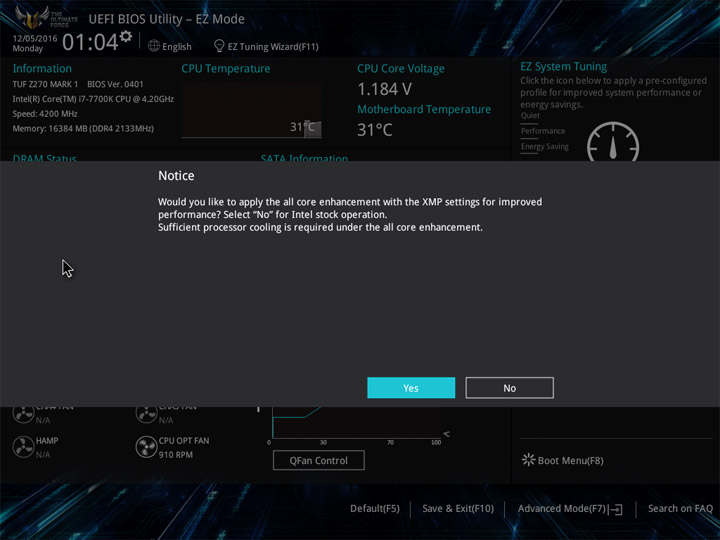Select the Performance tuning profile

[x=543, y=131]
